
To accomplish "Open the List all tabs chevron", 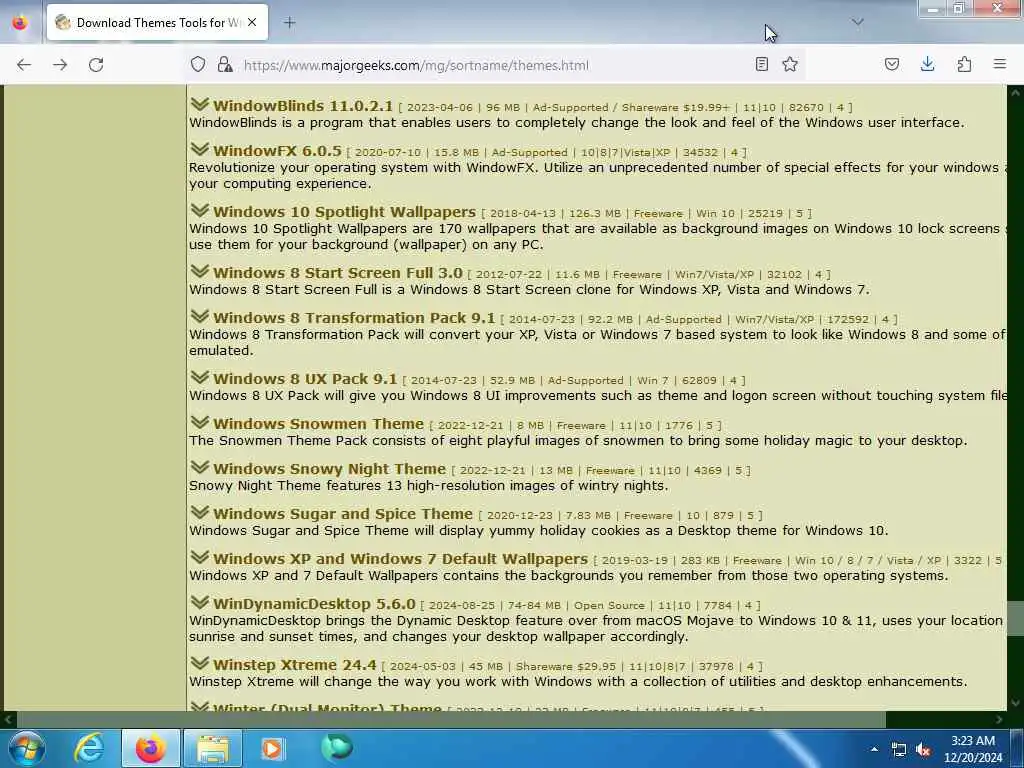I will tap(857, 22).
